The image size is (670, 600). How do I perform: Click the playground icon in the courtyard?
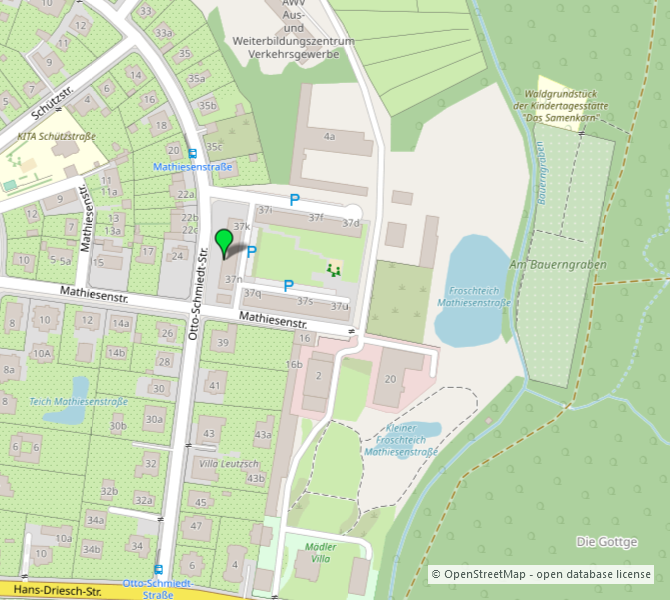coord(334,268)
